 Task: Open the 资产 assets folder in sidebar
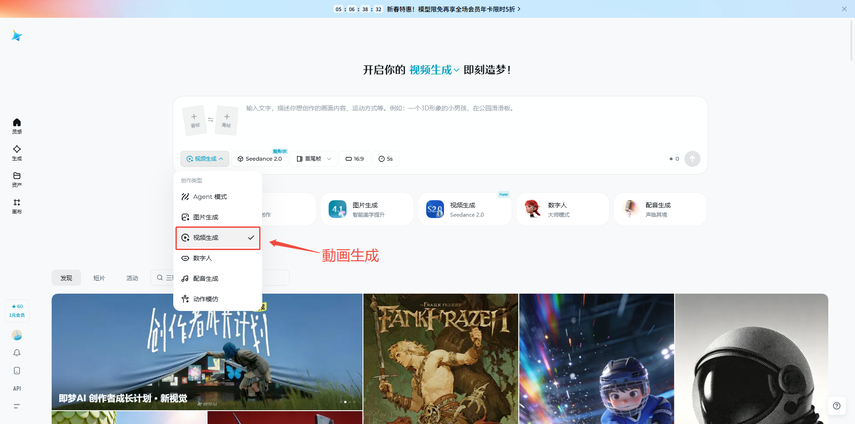tap(17, 179)
